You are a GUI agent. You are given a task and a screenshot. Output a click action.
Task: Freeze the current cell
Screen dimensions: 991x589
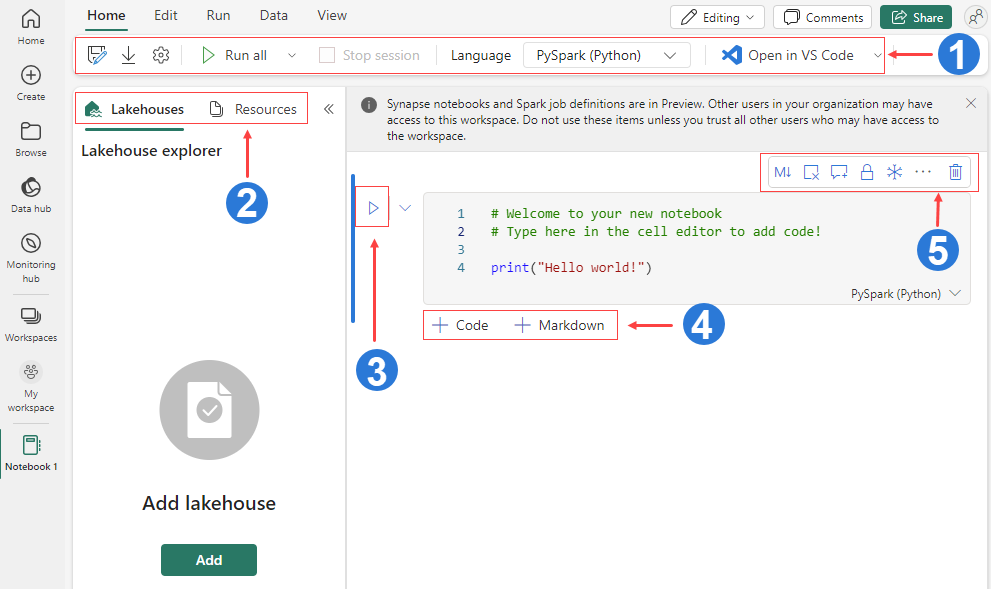point(894,171)
